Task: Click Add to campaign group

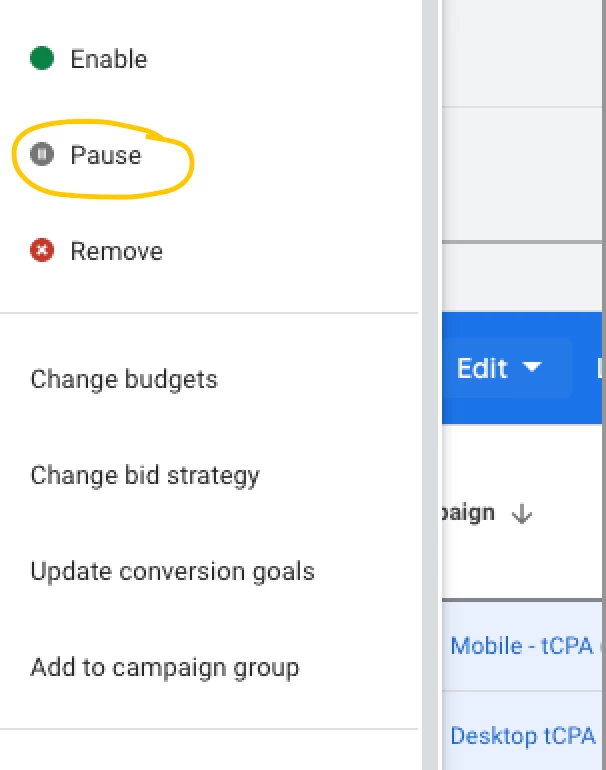Action: click(x=165, y=667)
